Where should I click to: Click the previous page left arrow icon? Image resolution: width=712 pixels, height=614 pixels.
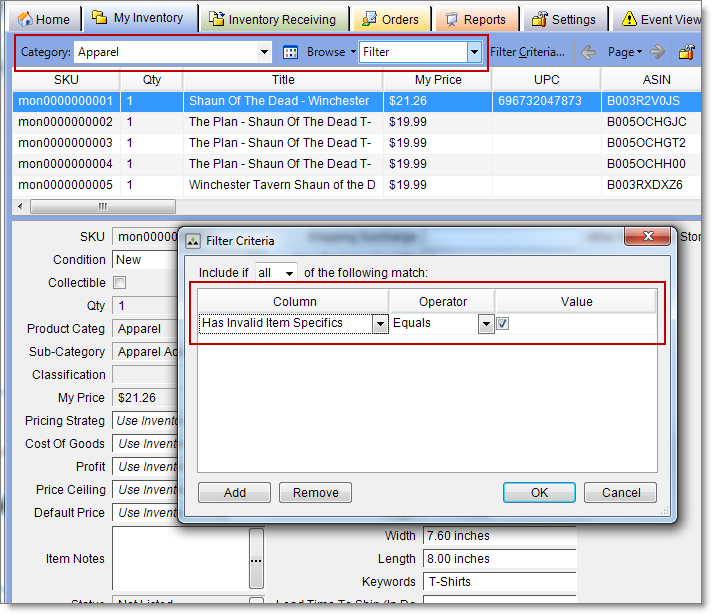coord(589,52)
